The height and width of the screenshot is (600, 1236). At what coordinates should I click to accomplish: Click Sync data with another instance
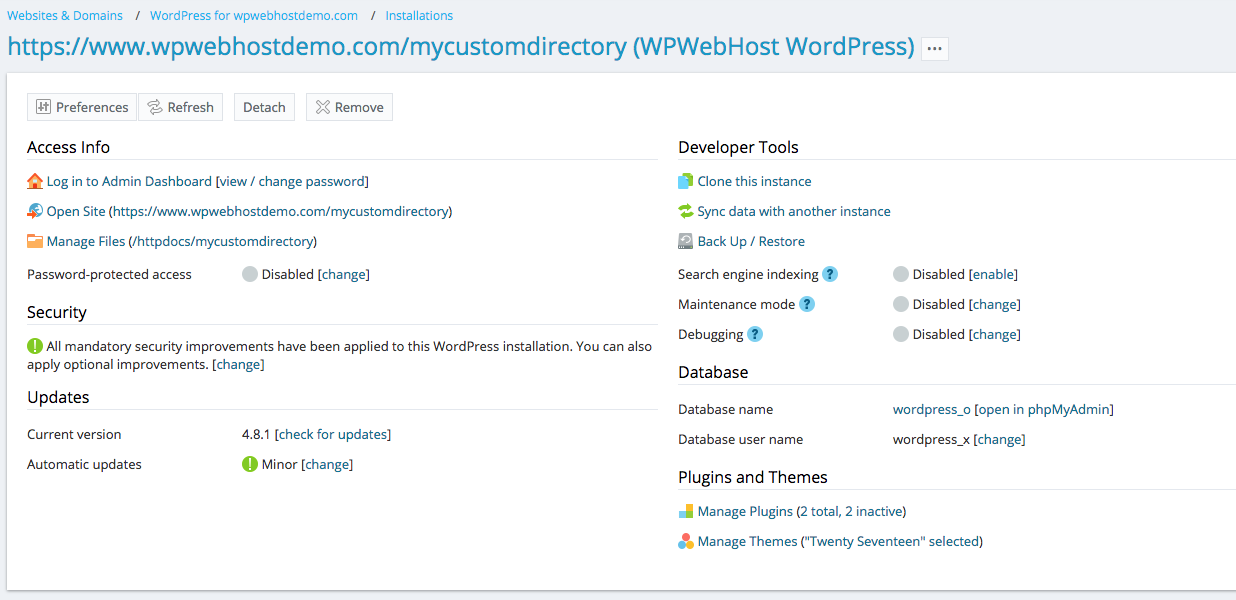click(794, 211)
